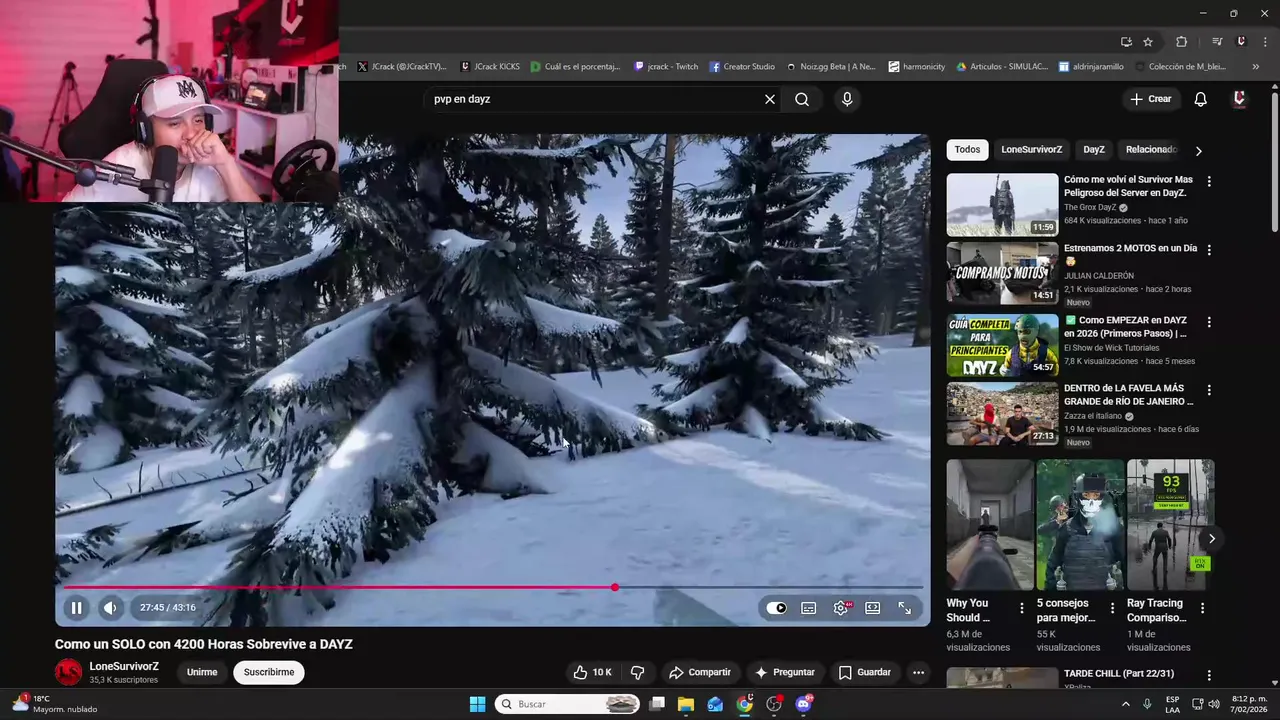Select the DayZ filter chip
1280x720 pixels.
(x=1094, y=150)
